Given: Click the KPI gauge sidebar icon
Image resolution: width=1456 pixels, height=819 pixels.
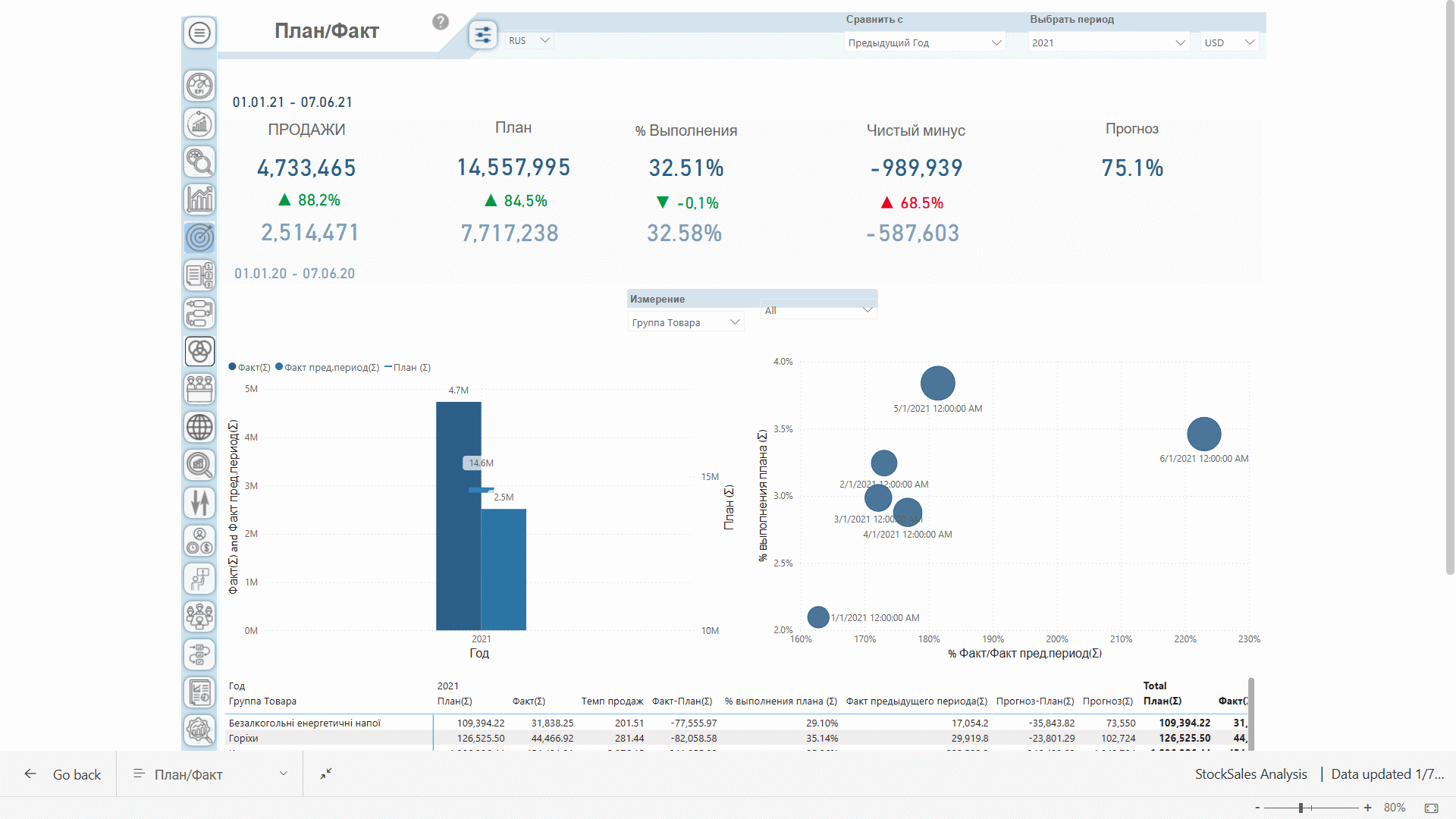Looking at the screenshot, I should (x=199, y=86).
